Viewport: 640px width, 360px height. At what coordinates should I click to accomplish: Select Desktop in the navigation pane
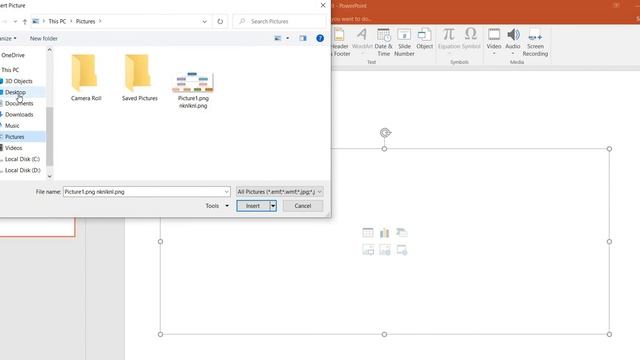pyautogui.click(x=15, y=92)
